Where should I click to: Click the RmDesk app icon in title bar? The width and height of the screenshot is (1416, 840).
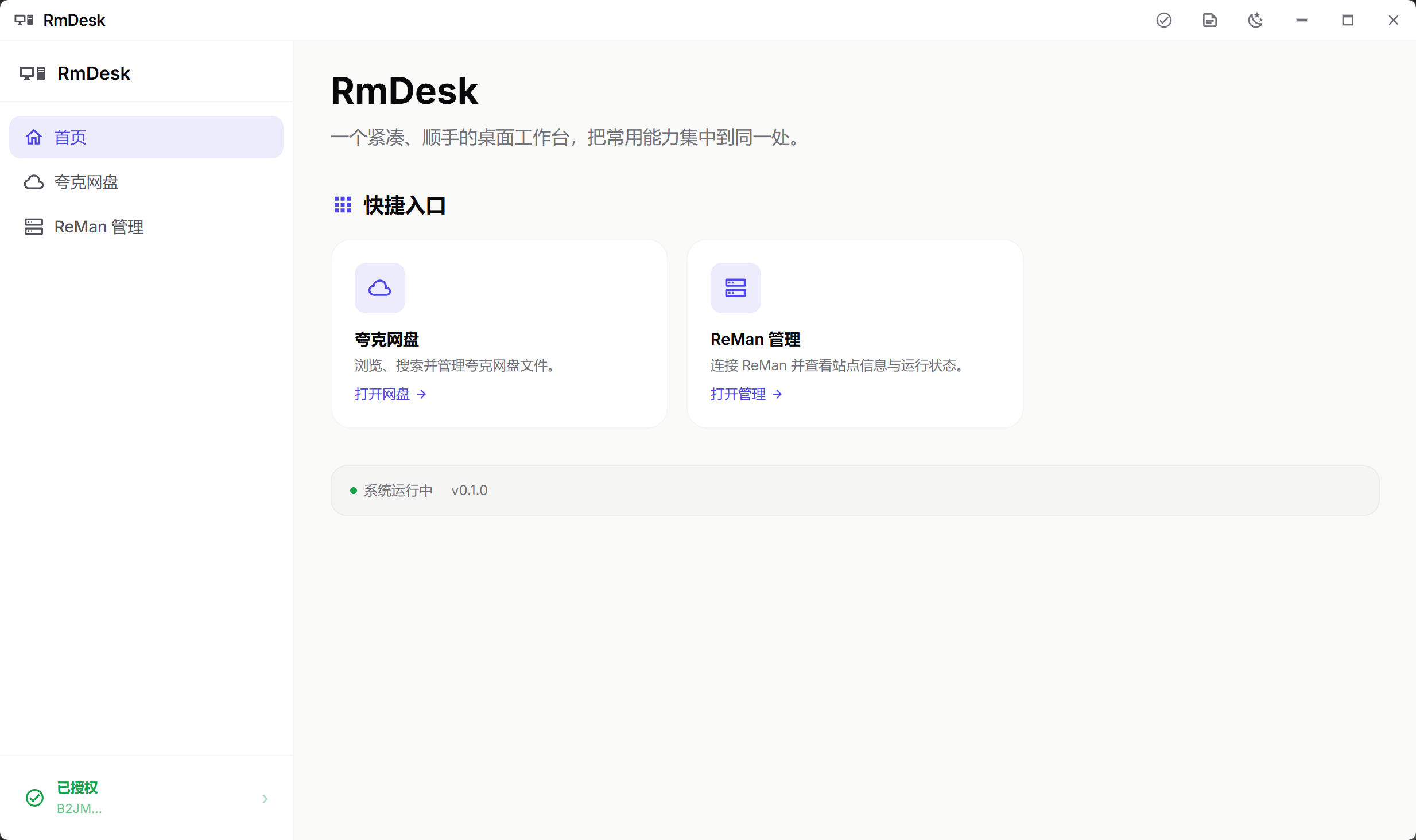coord(24,20)
